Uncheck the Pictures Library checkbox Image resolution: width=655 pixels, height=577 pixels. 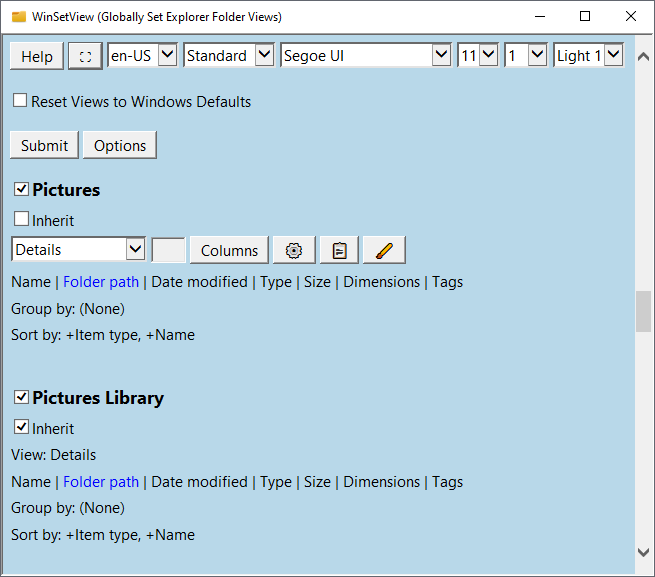(x=21, y=397)
